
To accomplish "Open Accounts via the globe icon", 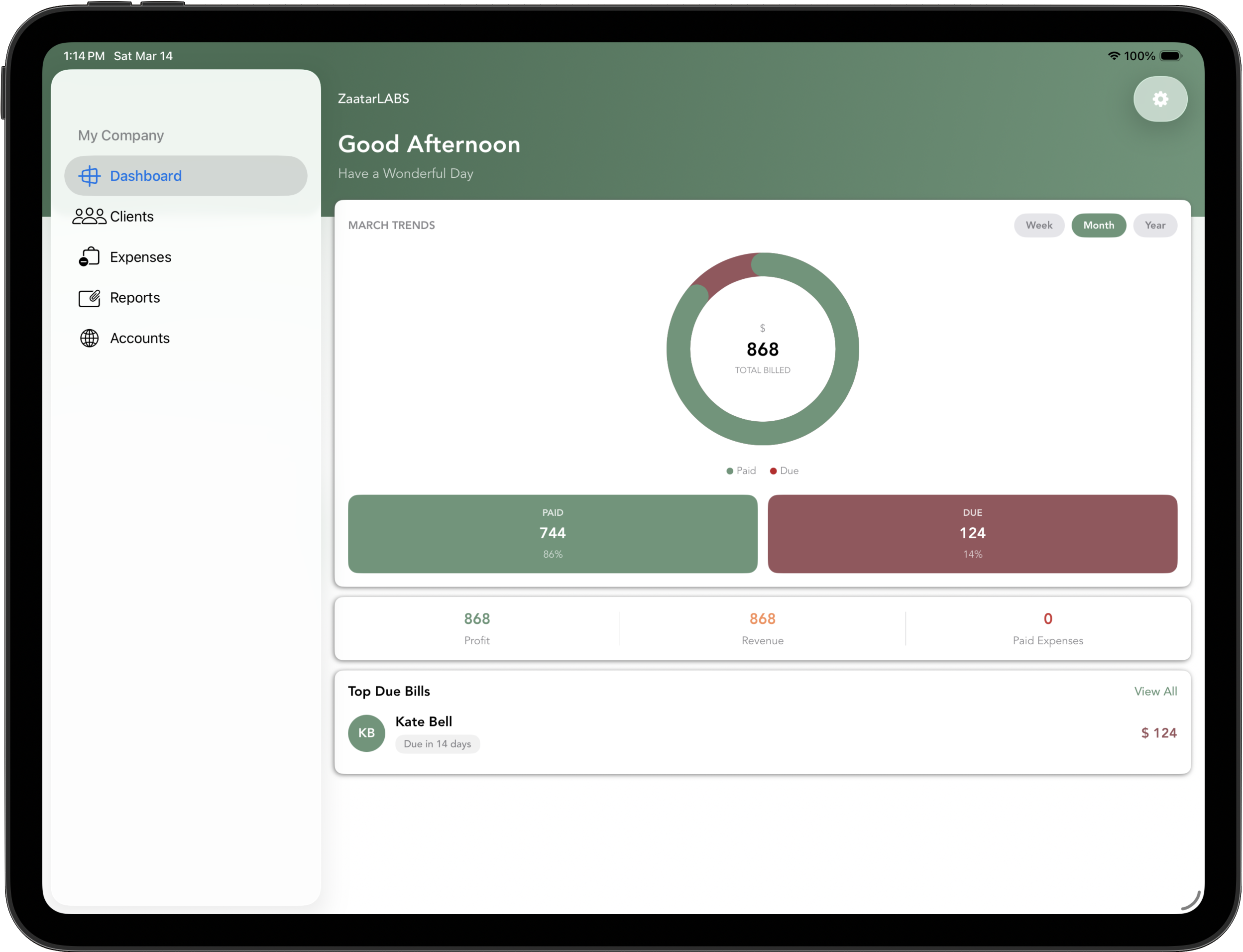I will point(89,338).
